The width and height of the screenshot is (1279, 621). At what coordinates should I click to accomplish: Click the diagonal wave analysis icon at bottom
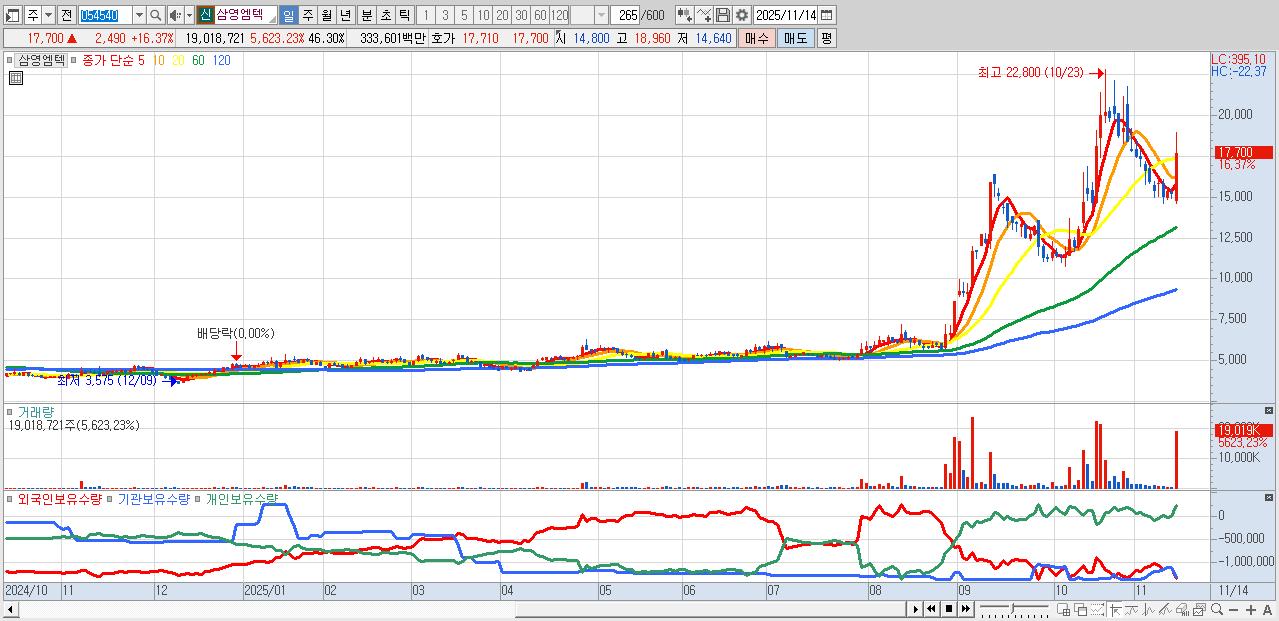pos(1165,609)
